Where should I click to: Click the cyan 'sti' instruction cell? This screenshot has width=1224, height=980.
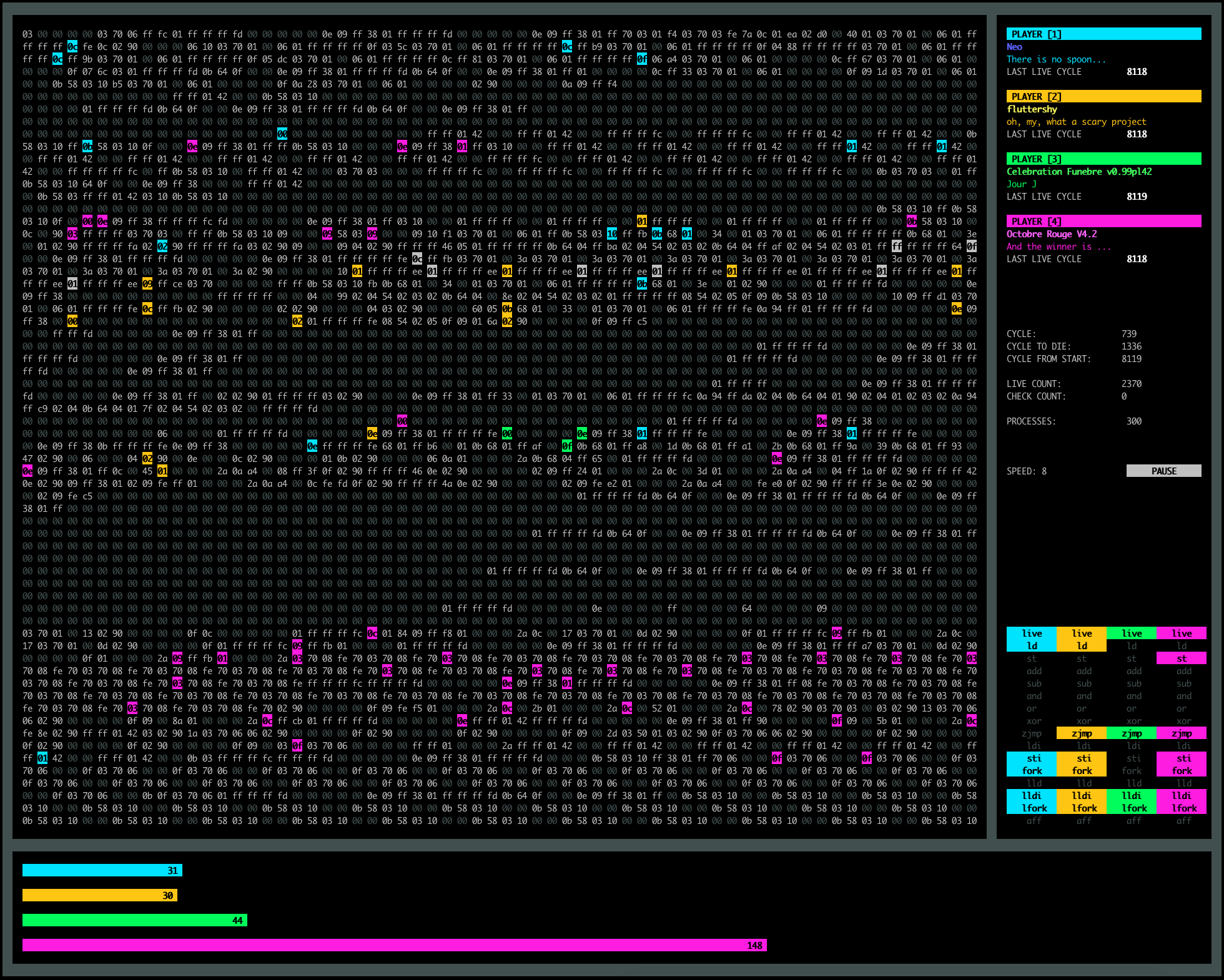click(x=1031, y=758)
